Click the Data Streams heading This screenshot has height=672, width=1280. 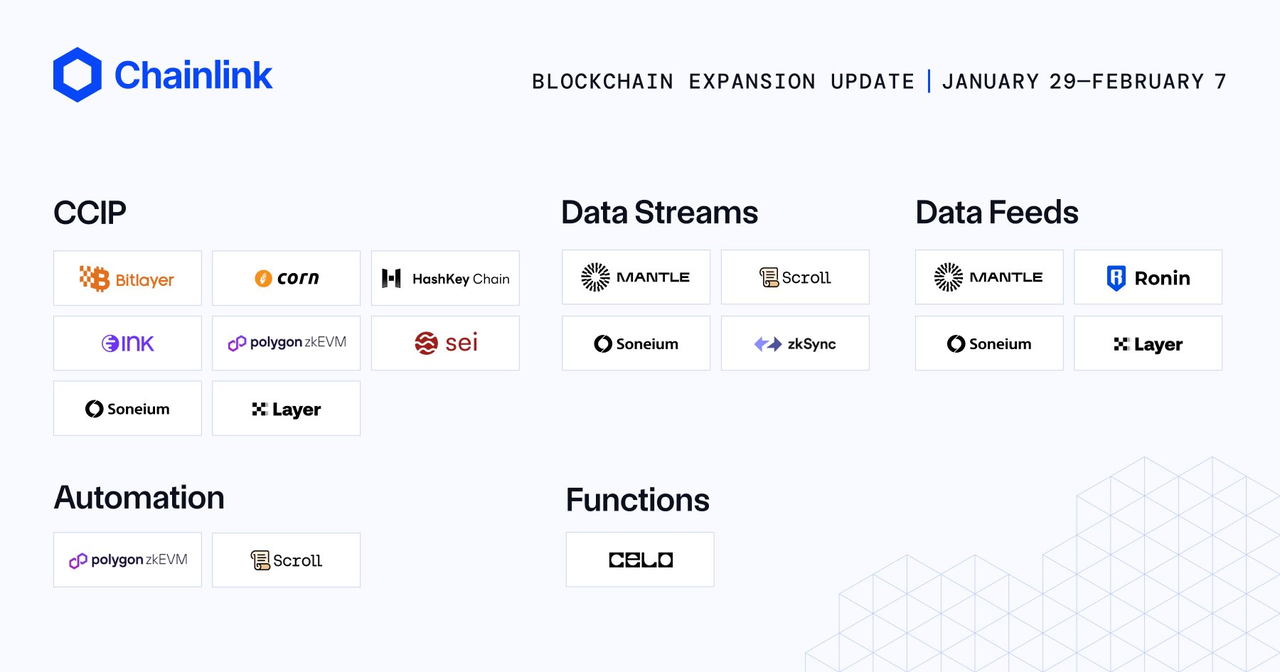(659, 212)
